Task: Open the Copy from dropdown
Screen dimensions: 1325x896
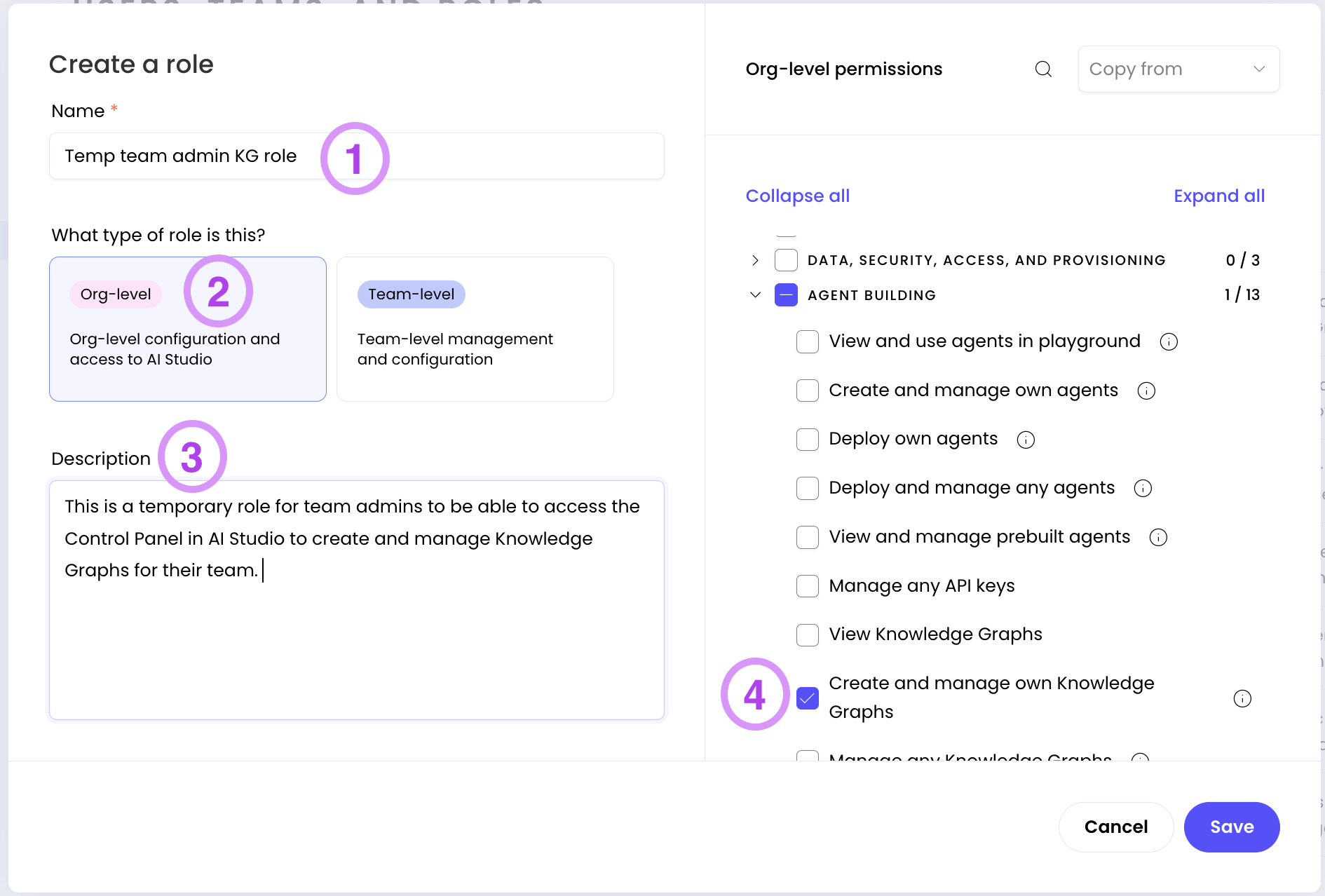Action: click(x=1178, y=69)
